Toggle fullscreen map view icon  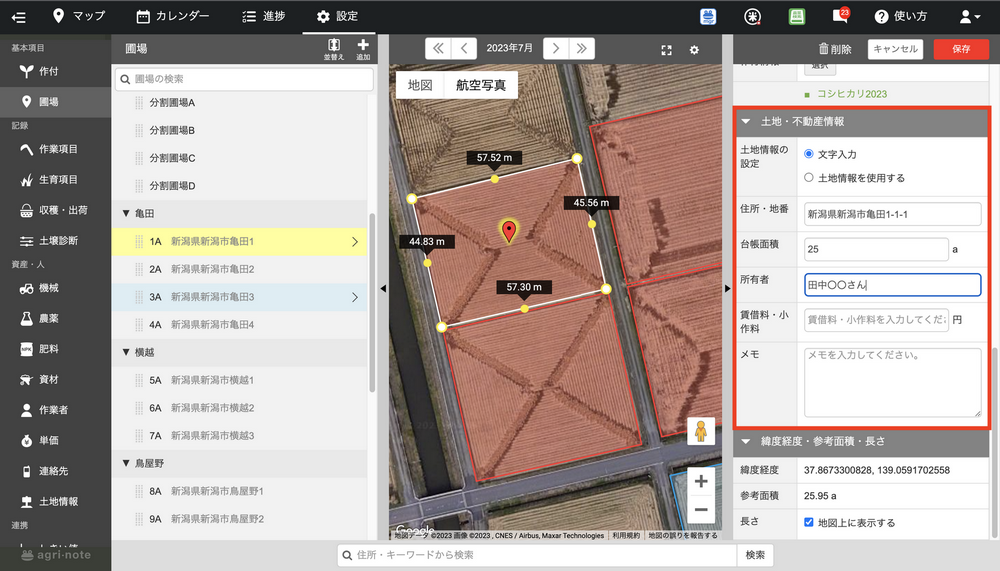tap(667, 50)
